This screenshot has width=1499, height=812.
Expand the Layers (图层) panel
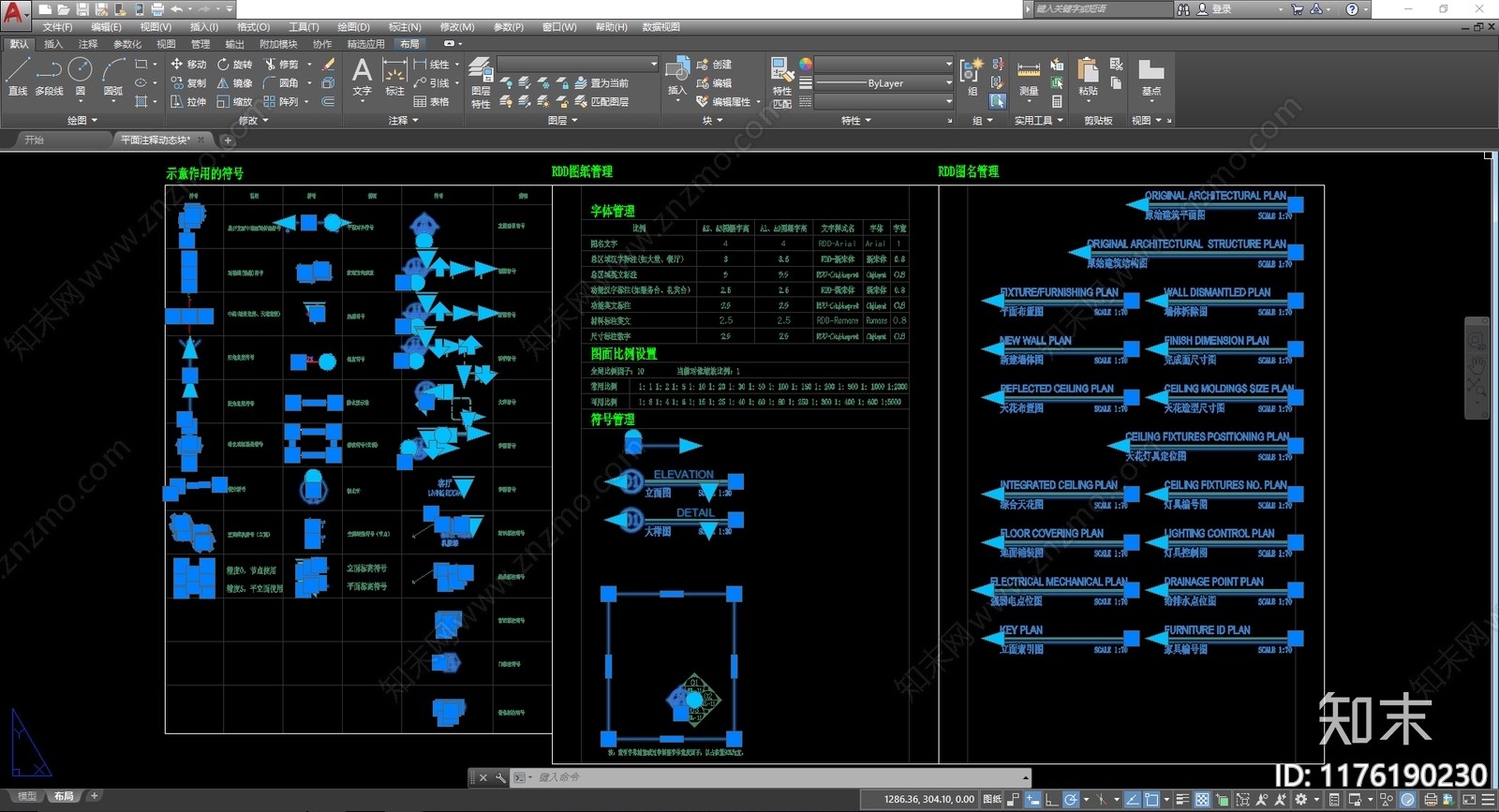pyautogui.click(x=562, y=120)
